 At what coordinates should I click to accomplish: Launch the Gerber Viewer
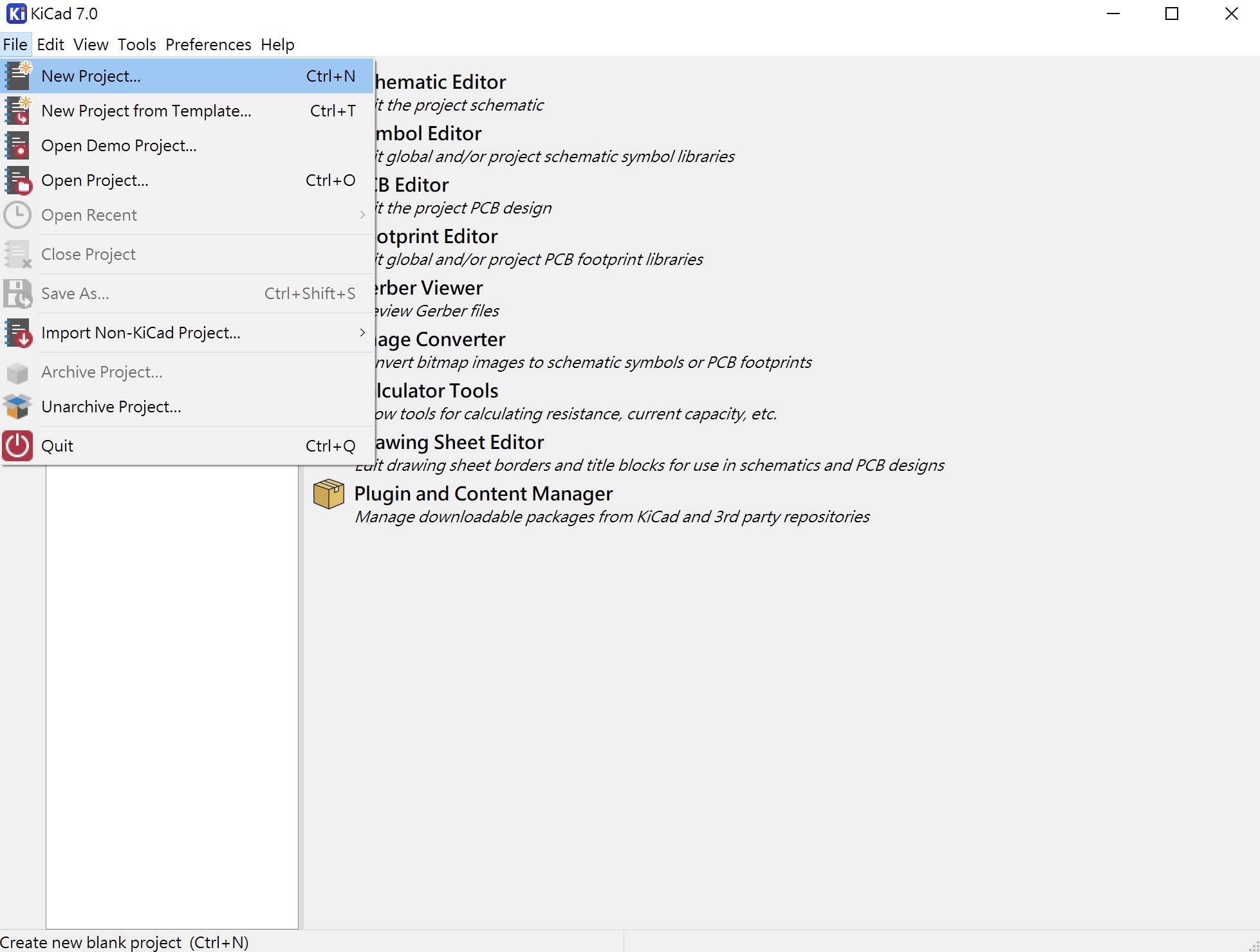[x=429, y=288]
